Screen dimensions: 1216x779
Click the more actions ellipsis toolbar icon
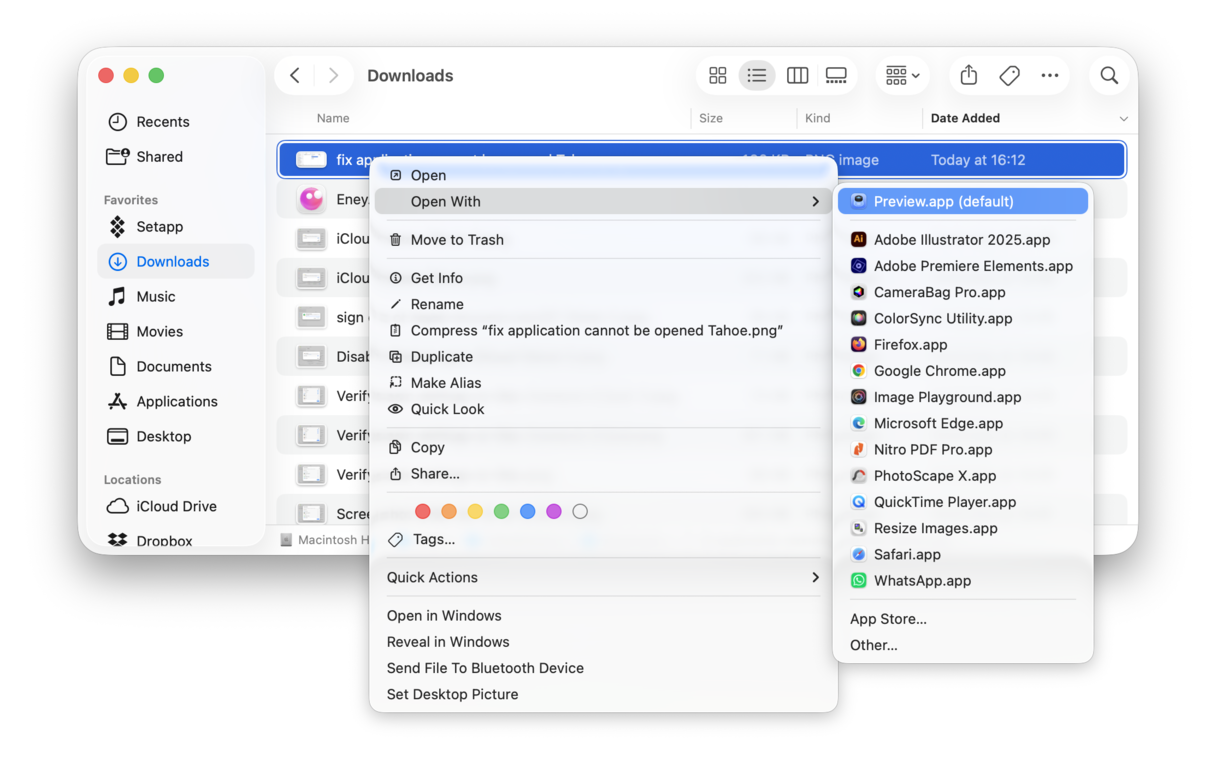1050,75
